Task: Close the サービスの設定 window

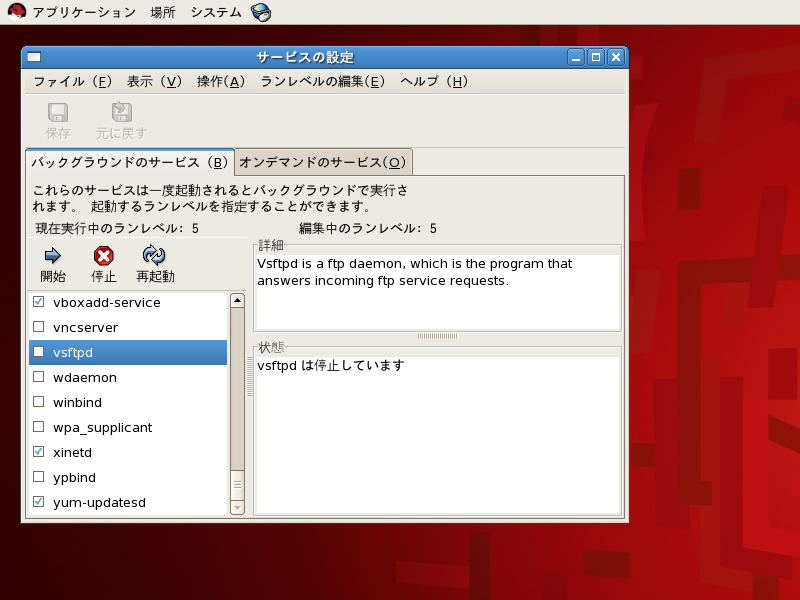Action: (x=616, y=57)
